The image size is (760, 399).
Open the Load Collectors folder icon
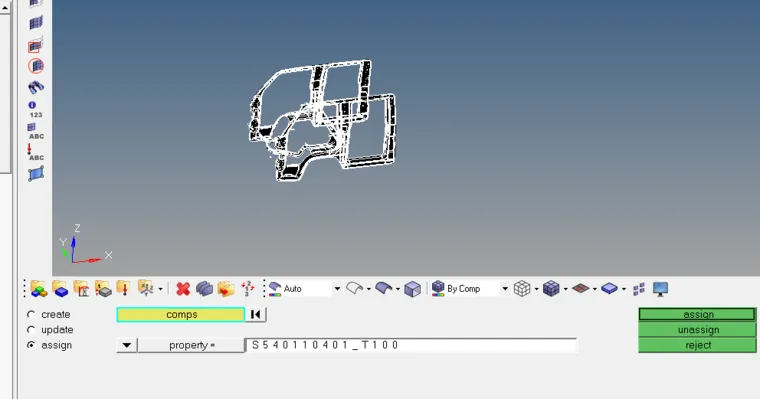[x=81, y=289]
